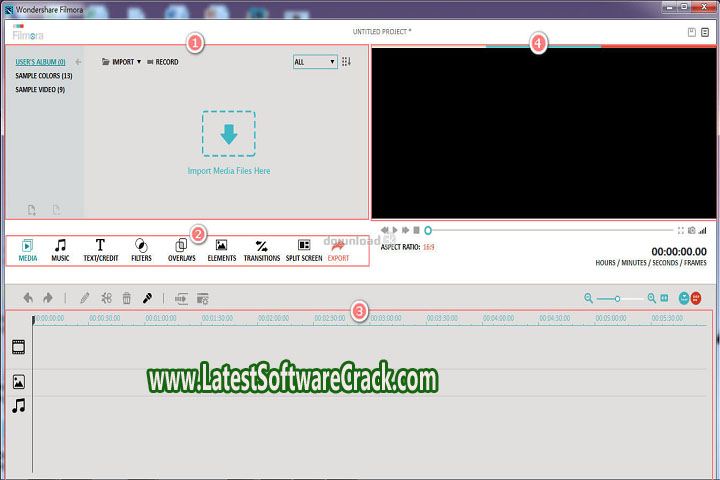
Task: Click the fullscreen preview icon
Action: point(681,231)
